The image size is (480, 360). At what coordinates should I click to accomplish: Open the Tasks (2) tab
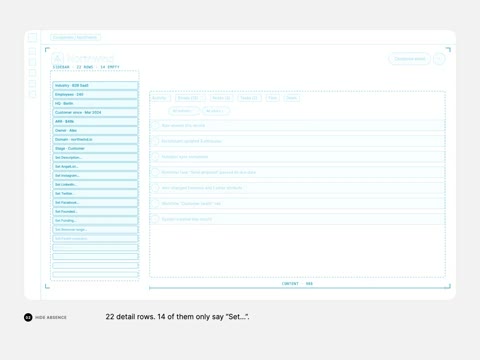tap(249, 98)
